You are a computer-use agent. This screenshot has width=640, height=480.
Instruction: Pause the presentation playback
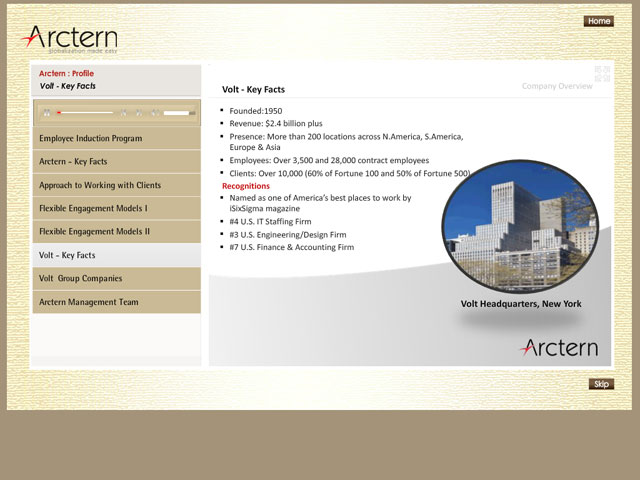coord(47,113)
